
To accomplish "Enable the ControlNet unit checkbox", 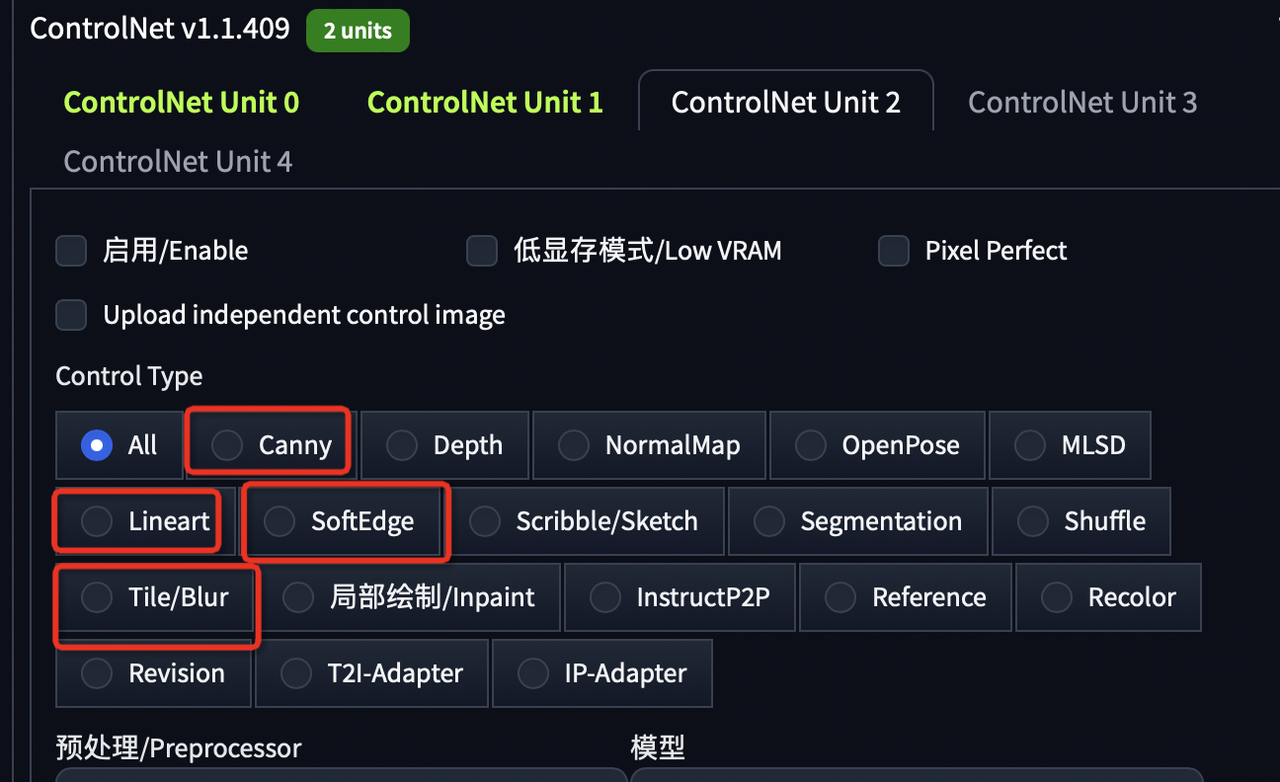I will pos(71,251).
